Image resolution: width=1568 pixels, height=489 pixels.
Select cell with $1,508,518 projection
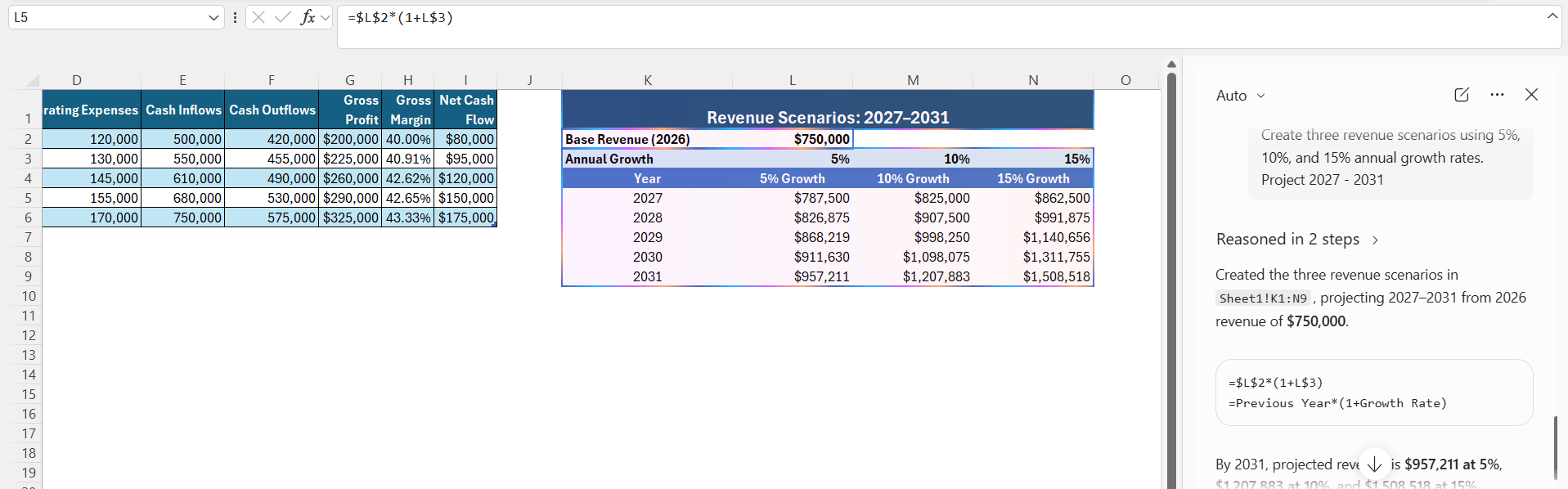coord(1034,276)
